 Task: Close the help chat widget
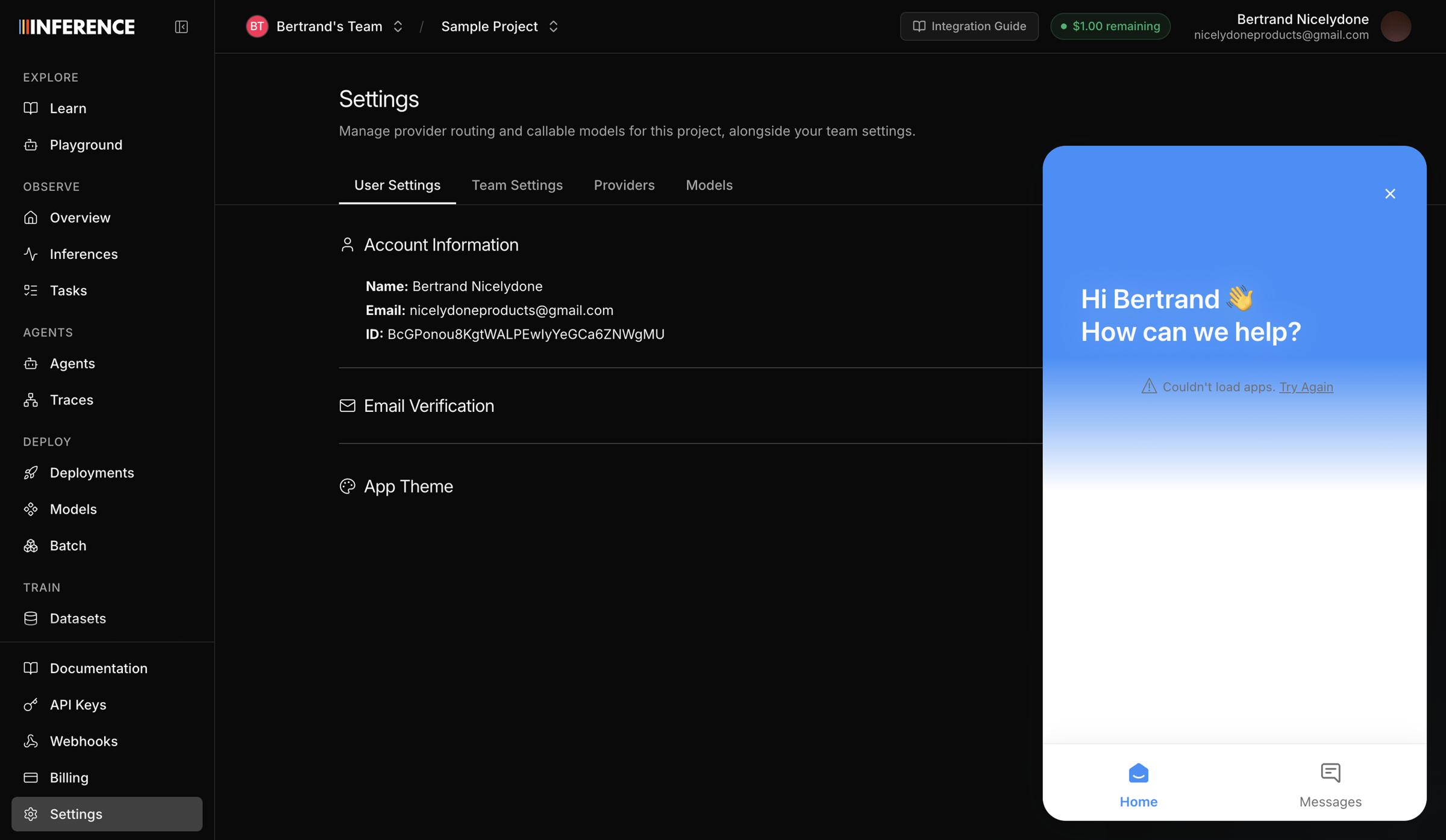coord(1390,194)
